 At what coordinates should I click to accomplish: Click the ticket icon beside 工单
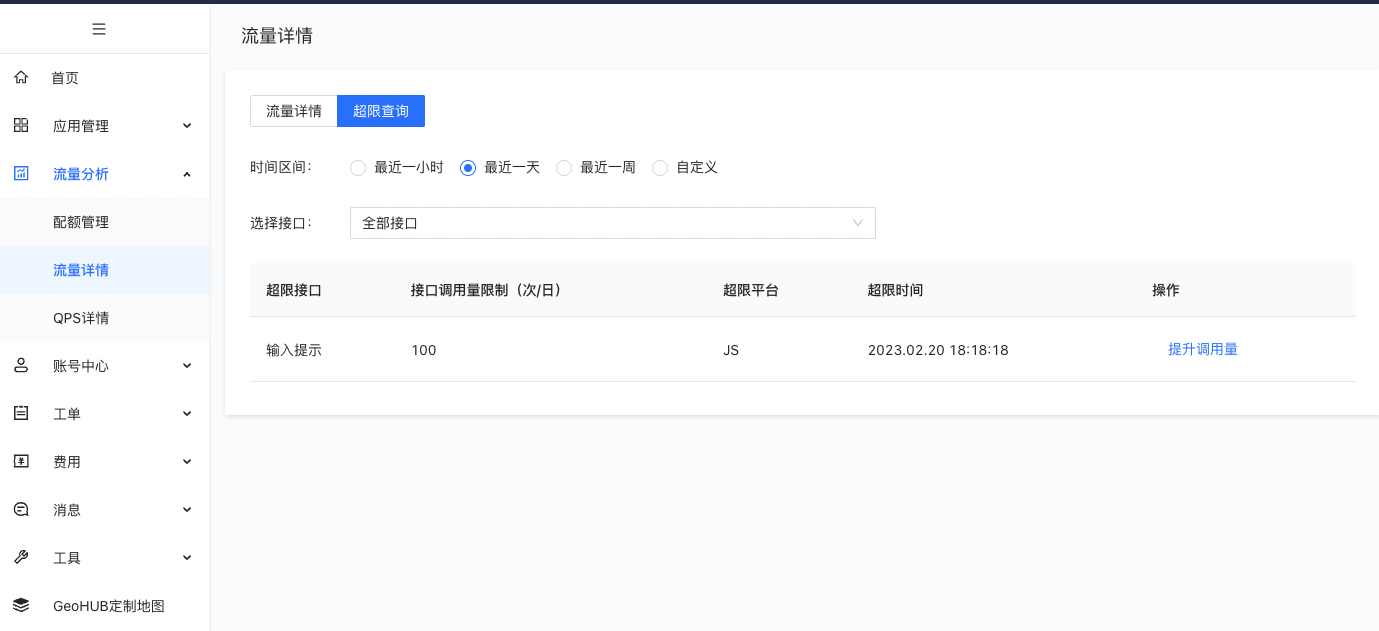21,413
